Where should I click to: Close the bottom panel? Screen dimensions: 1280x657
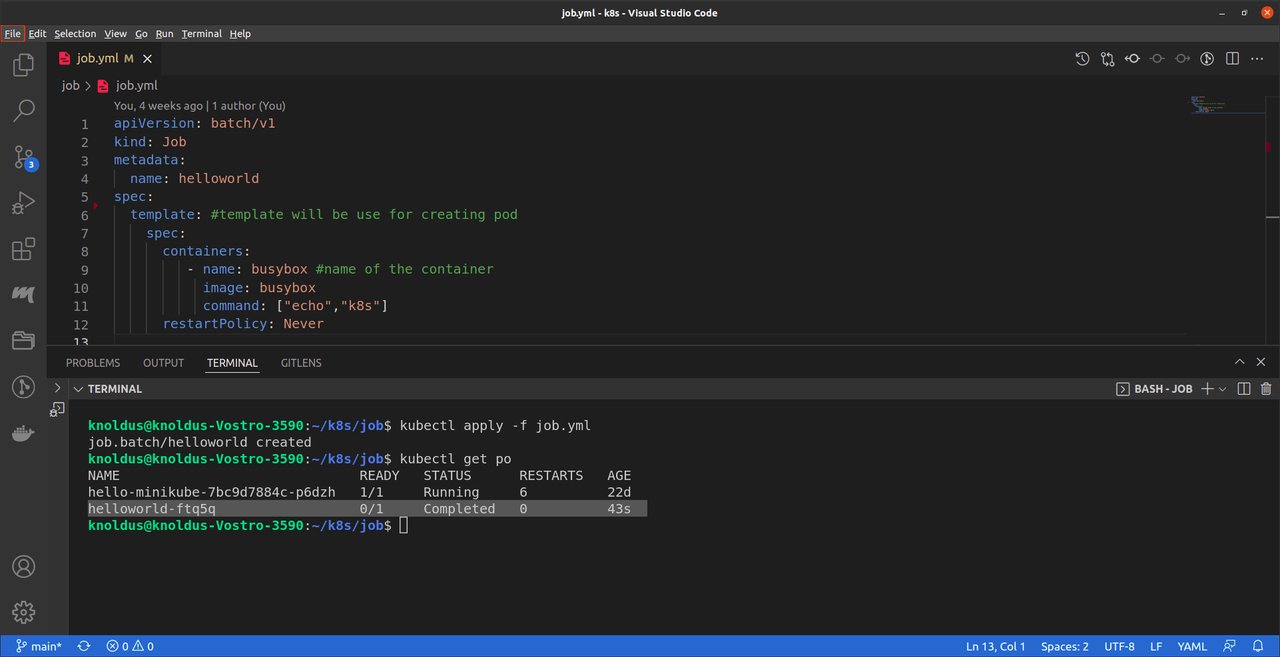[1262, 362]
